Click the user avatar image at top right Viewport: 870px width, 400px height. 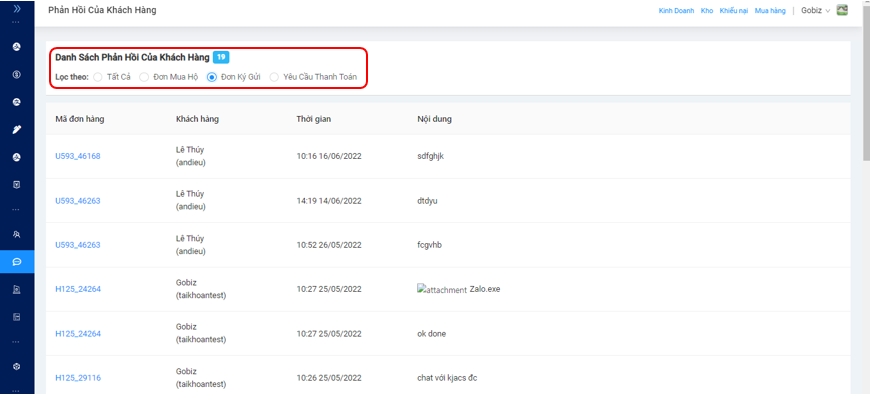[842, 10]
